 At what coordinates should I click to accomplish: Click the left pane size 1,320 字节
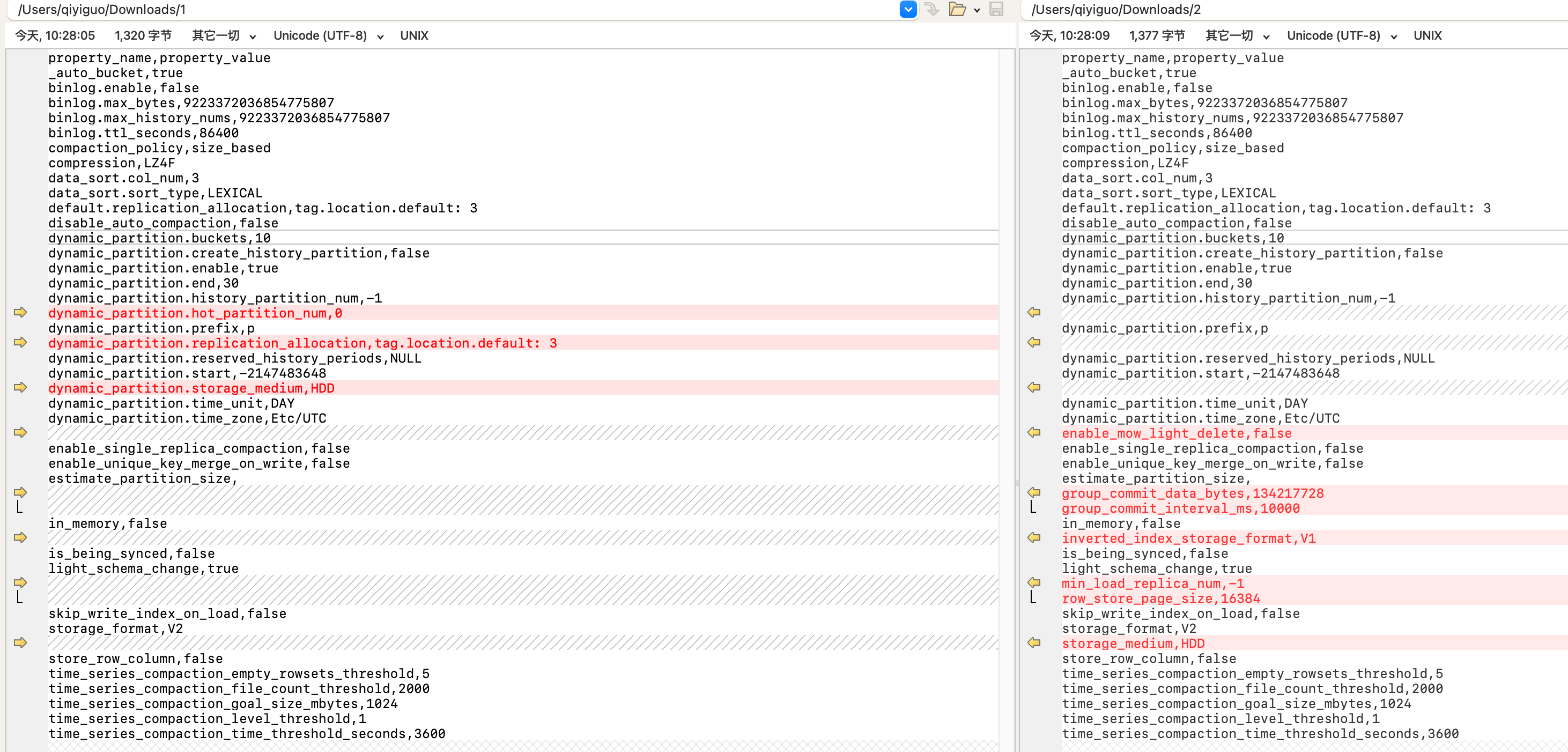143,36
